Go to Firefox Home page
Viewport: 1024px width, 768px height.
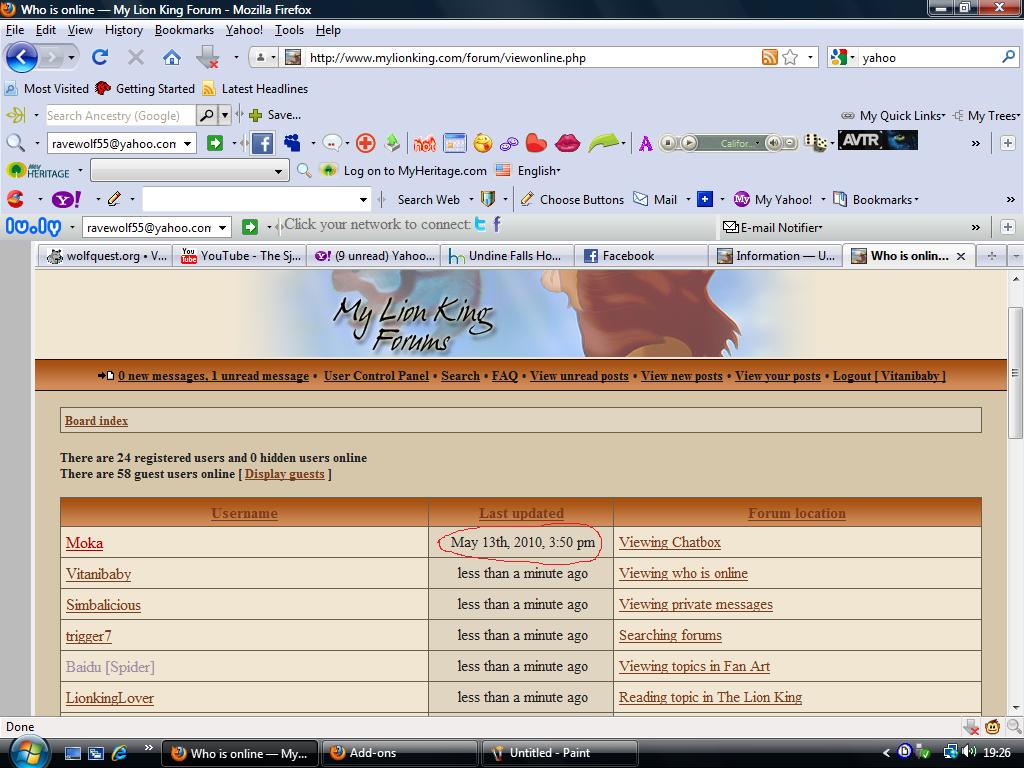172,57
